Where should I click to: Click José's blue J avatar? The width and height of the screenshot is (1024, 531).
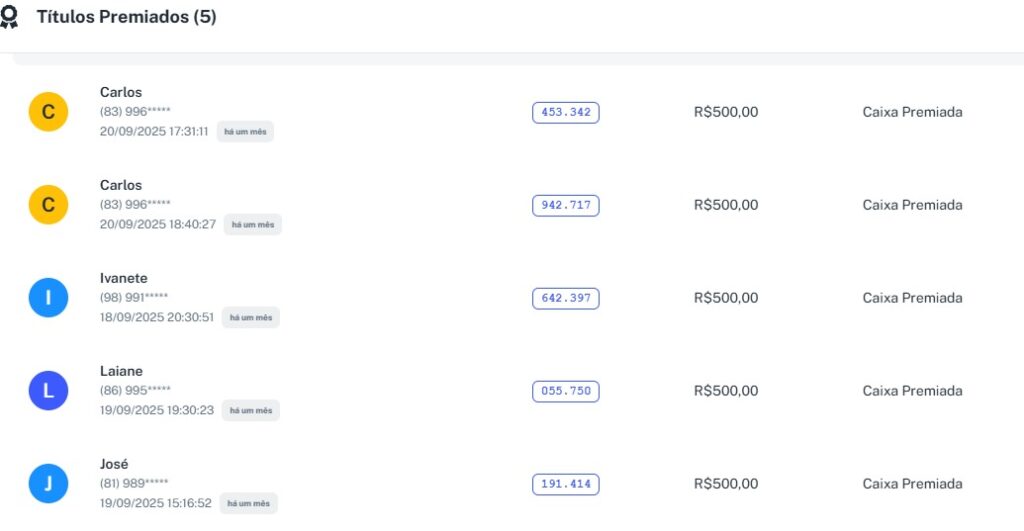(x=48, y=484)
